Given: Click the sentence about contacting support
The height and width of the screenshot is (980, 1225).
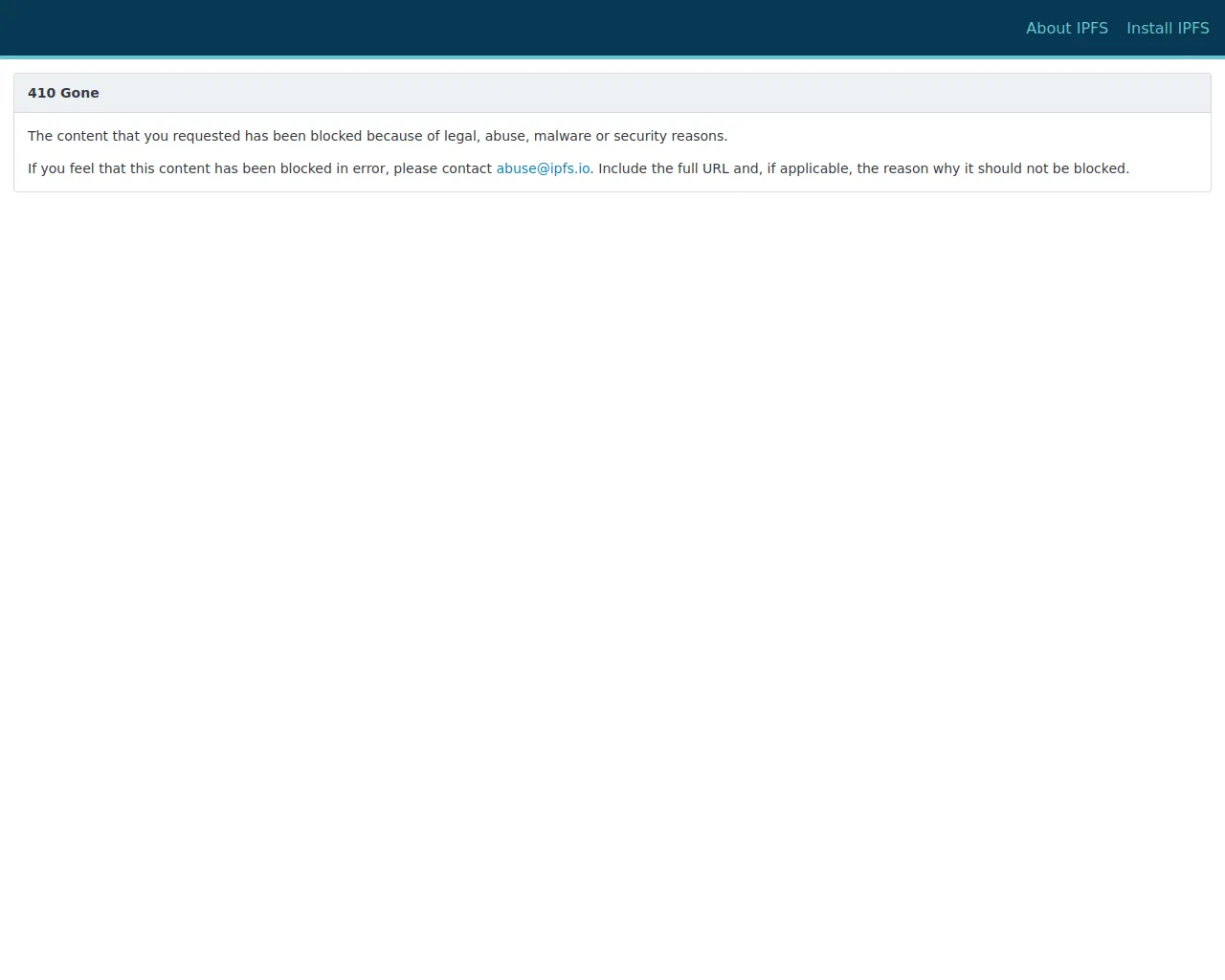Looking at the screenshot, I should point(670,168).
